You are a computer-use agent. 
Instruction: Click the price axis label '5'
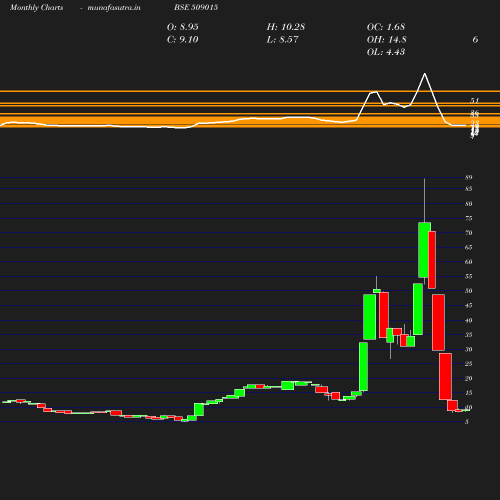(467, 422)
